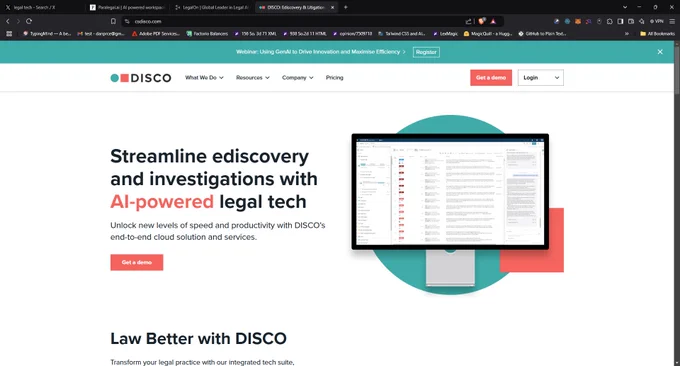Open TypingMind bookmark
This screenshot has width=680, height=366.
(47, 34)
